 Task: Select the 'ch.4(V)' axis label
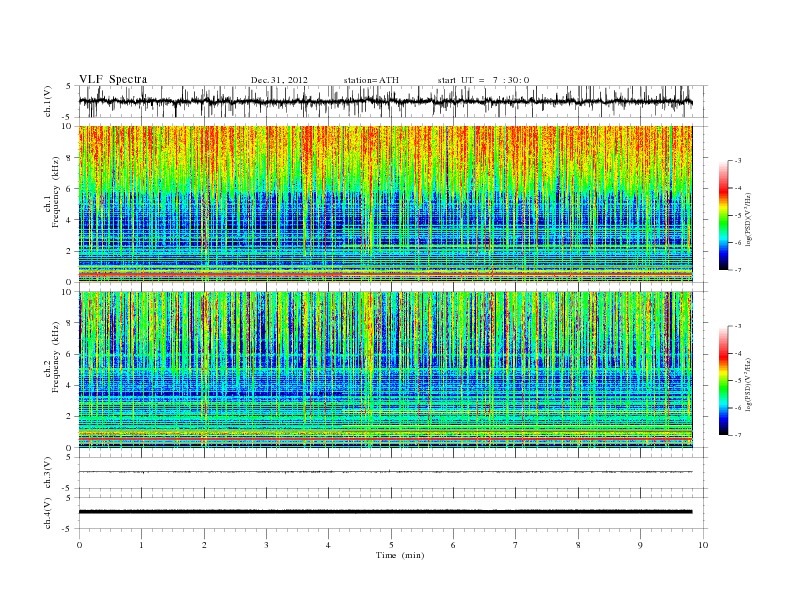[x=48, y=513]
